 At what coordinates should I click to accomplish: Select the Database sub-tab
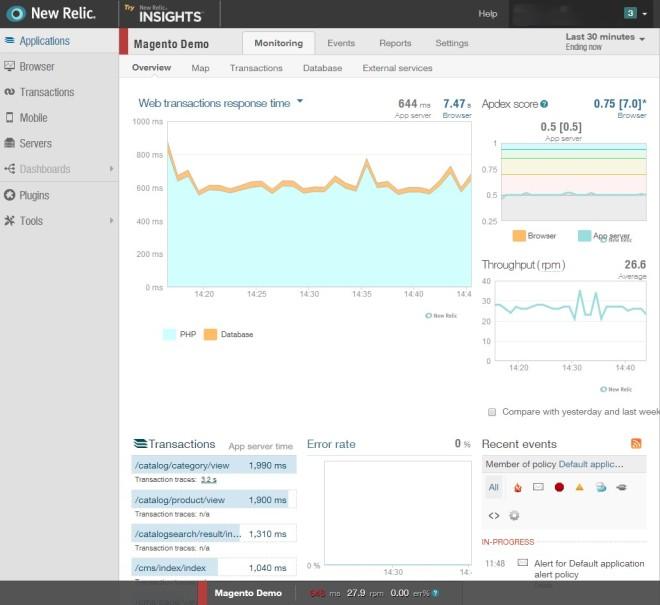pos(322,68)
